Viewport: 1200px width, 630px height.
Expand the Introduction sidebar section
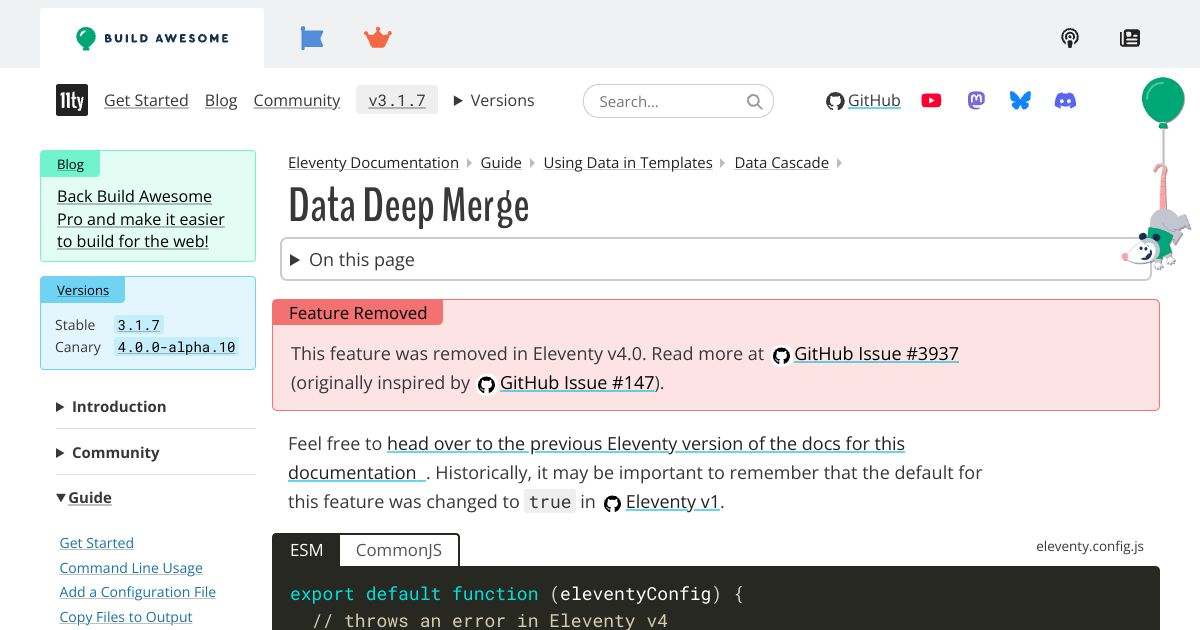coord(112,406)
